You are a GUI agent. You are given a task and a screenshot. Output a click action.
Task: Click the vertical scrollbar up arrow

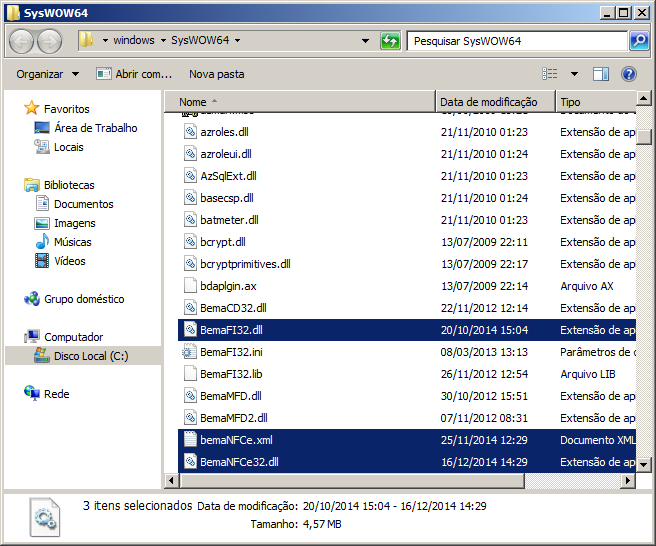coord(643,99)
